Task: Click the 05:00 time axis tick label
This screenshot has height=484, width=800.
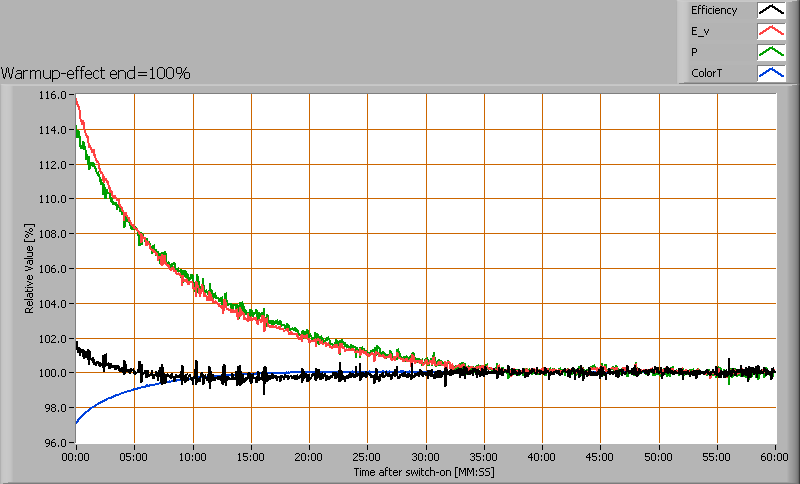Action: (134, 456)
